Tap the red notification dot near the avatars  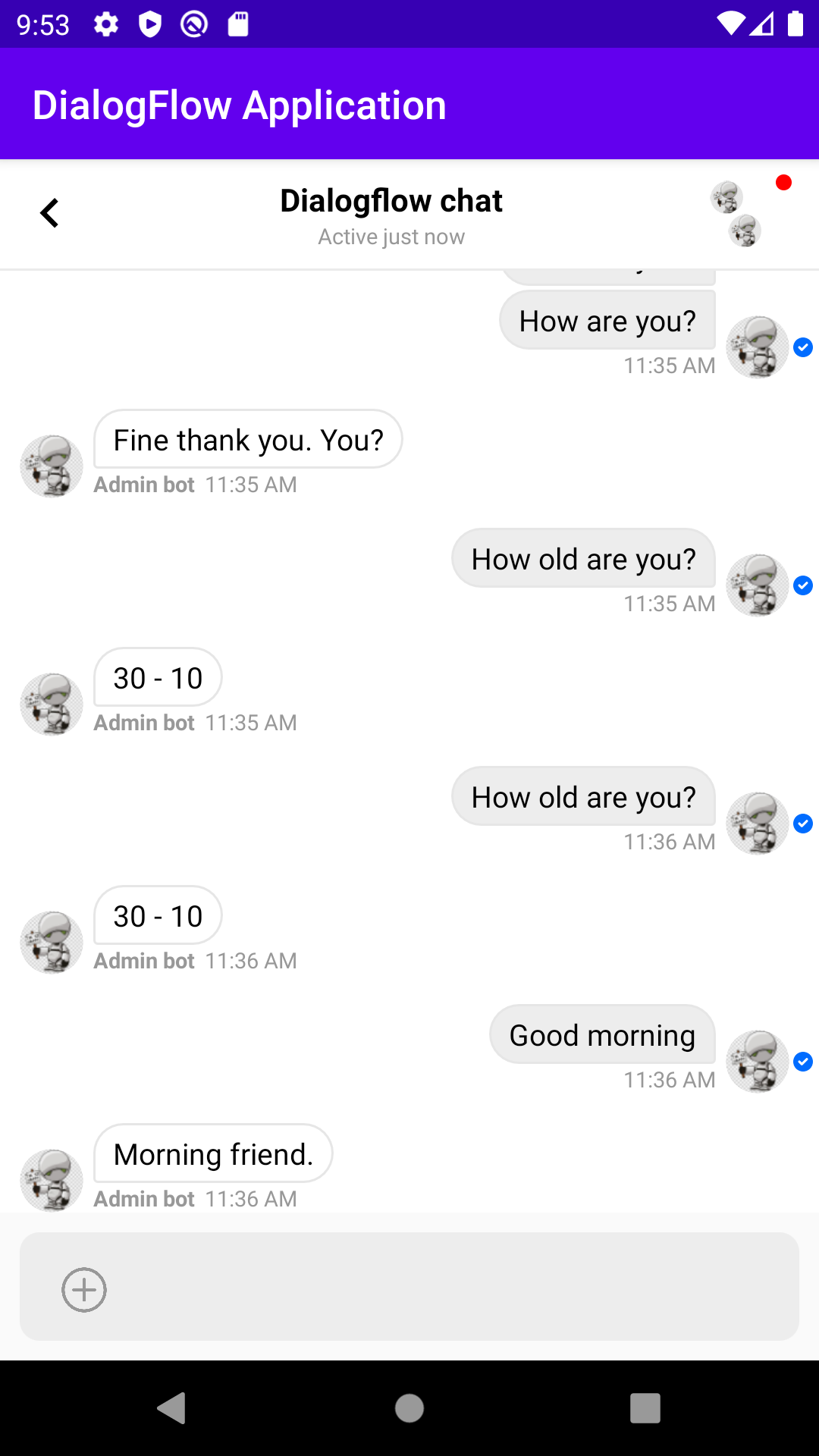(784, 181)
